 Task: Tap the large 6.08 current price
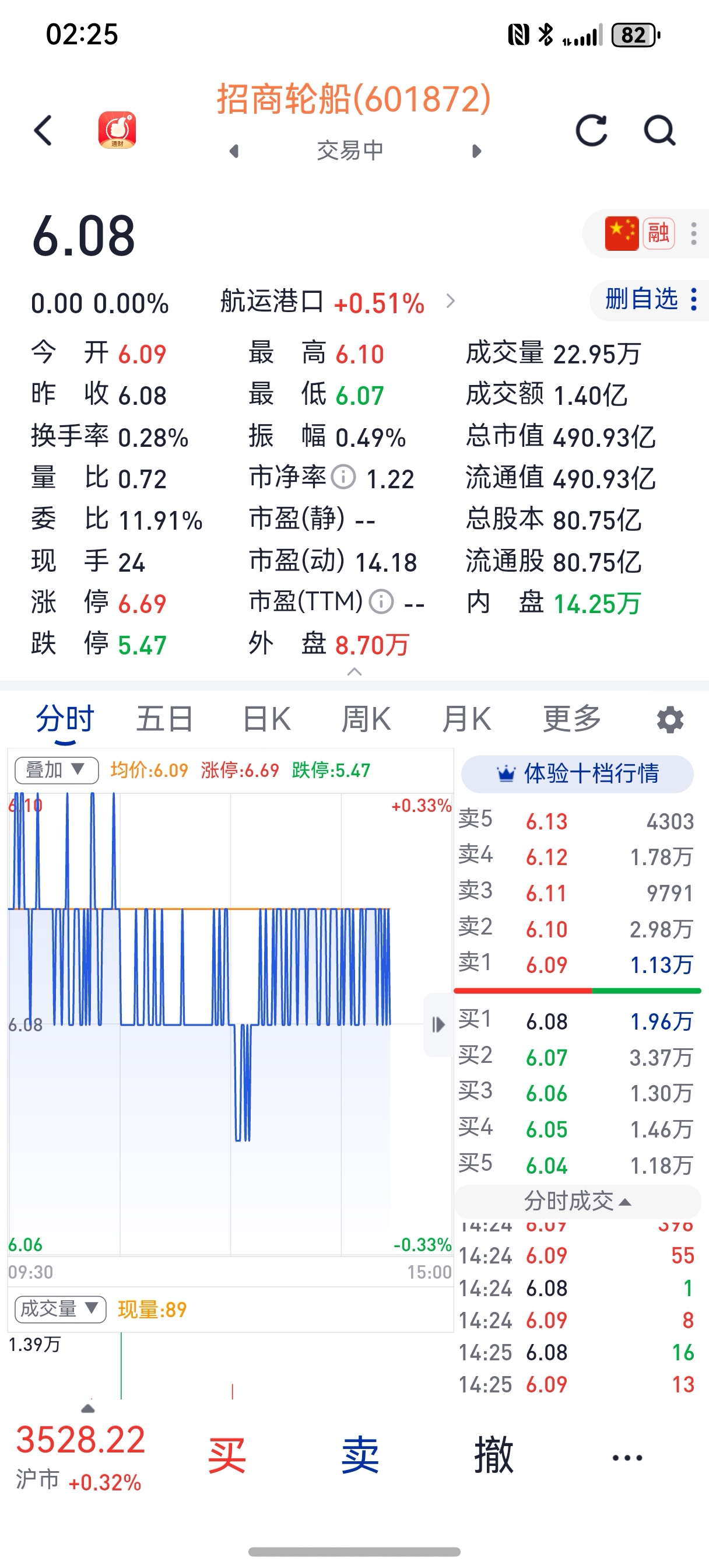(x=83, y=236)
